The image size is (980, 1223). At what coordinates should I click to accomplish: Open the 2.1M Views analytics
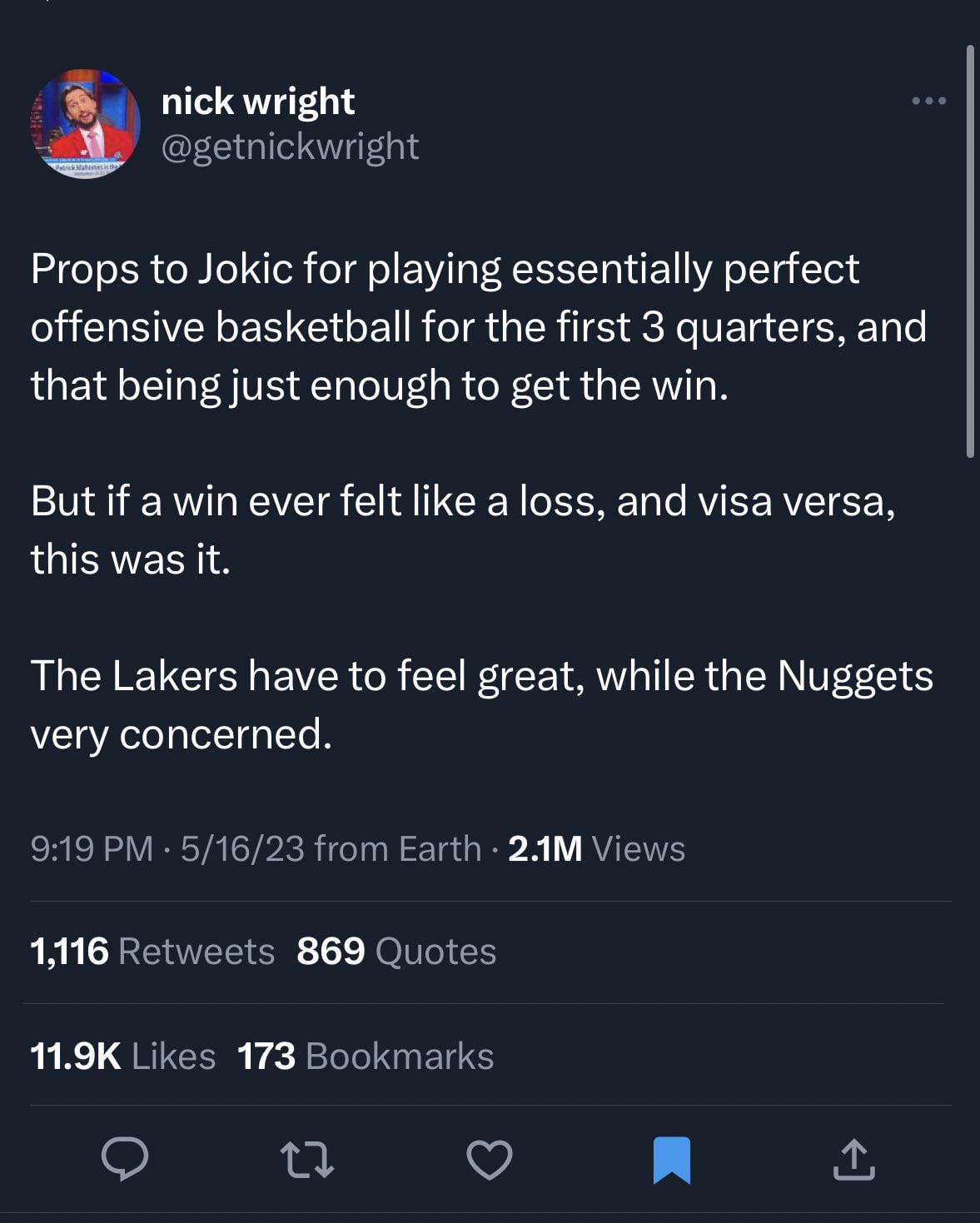point(596,848)
